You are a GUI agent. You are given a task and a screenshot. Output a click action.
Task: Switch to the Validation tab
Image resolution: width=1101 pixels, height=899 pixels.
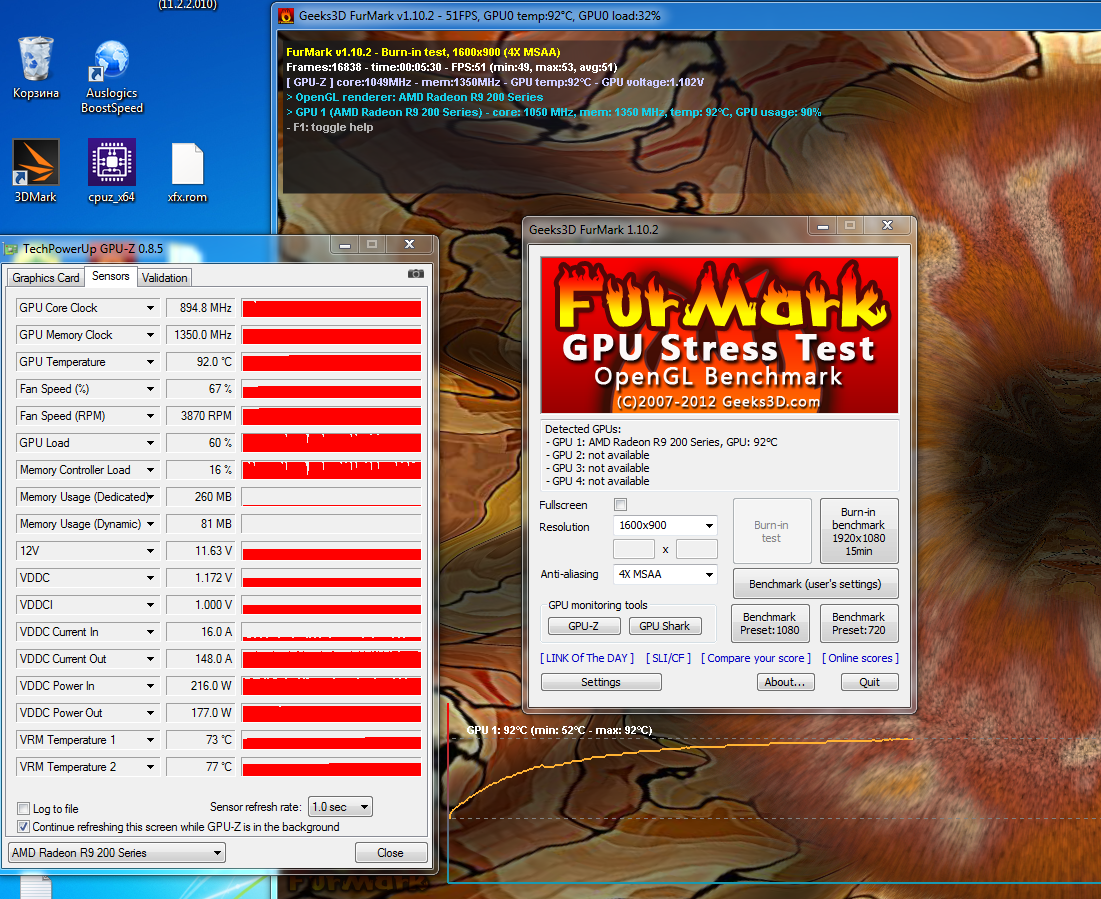point(164,277)
